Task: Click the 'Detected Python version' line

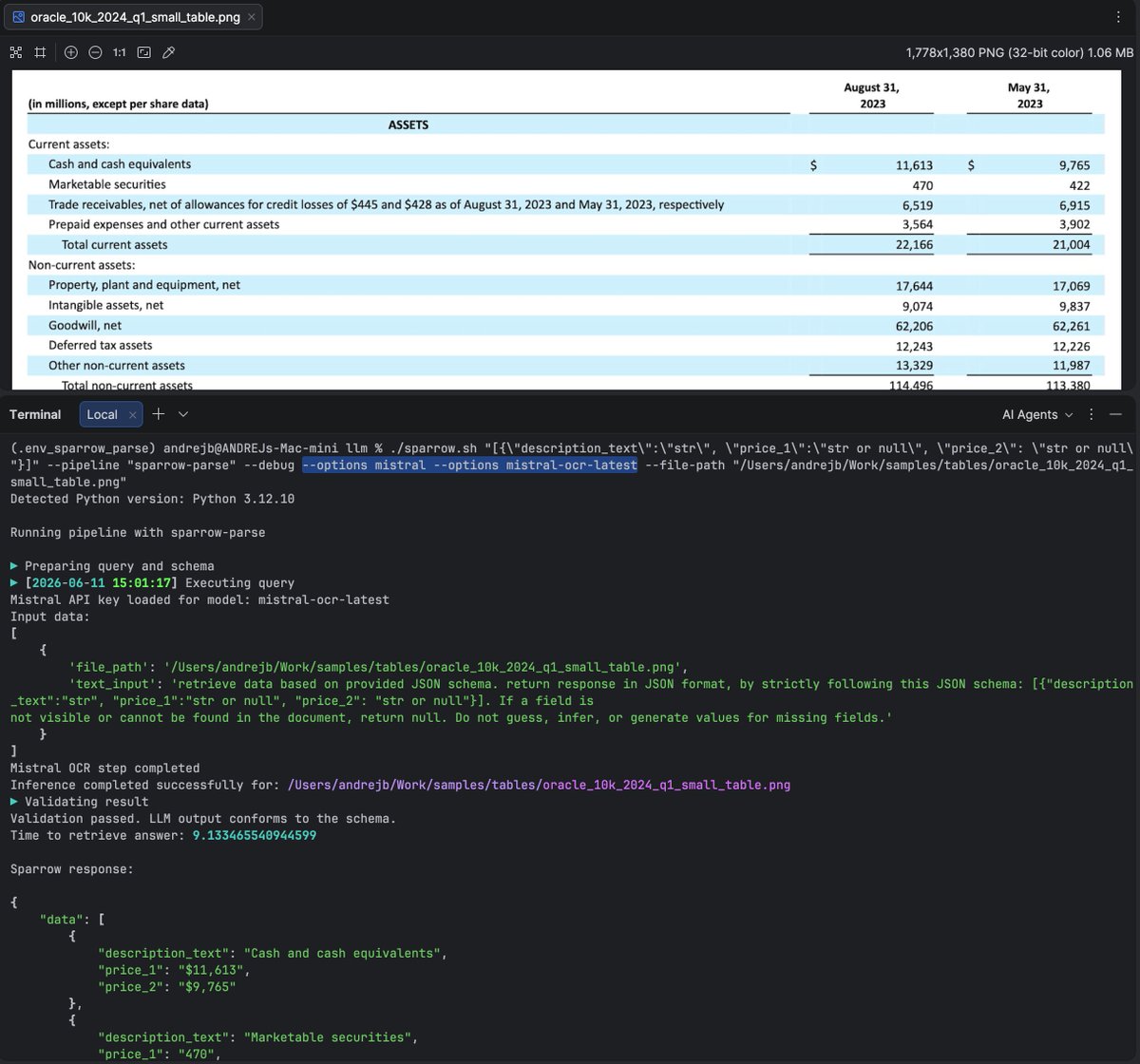Action: coord(152,498)
